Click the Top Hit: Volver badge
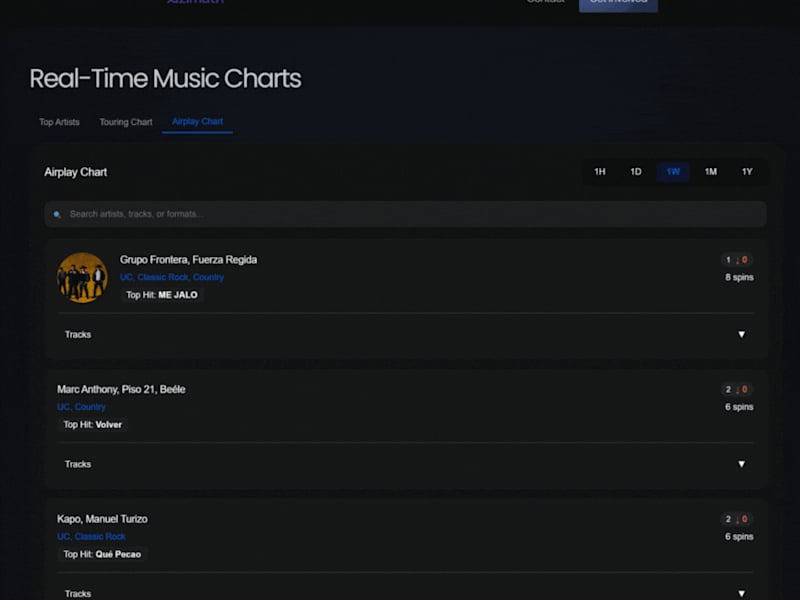 coord(92,424)
